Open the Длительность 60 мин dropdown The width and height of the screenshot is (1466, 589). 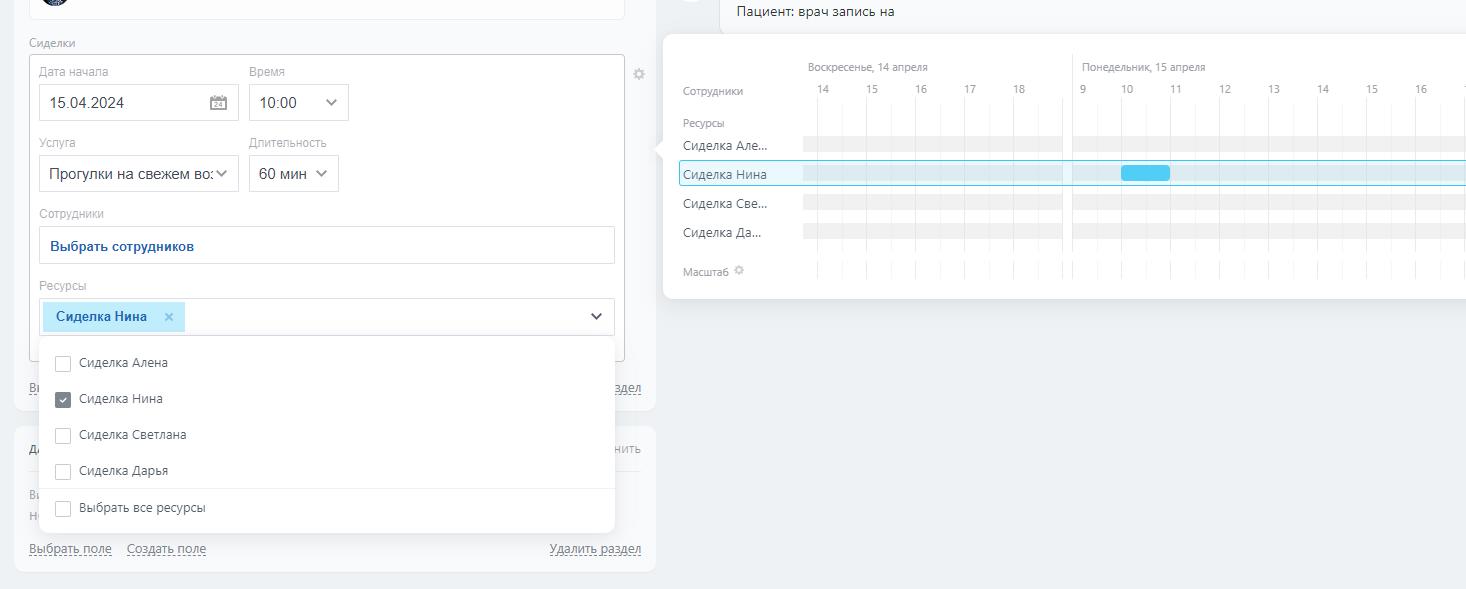pos(293,174)
